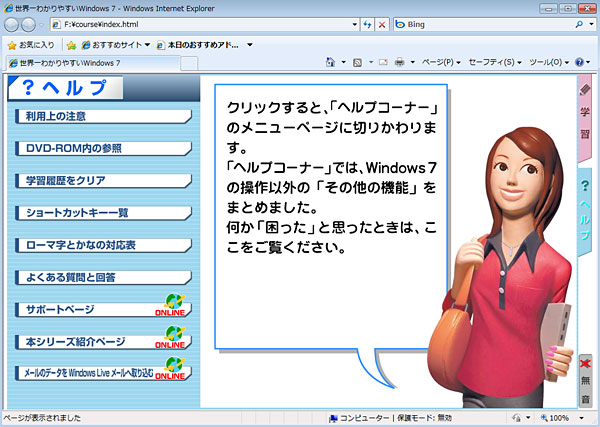Image resolution: width=600 pixels, height=427 pixels.
Task: Open ショートカットキー一覧 item
Action: (x=103, y=213)
